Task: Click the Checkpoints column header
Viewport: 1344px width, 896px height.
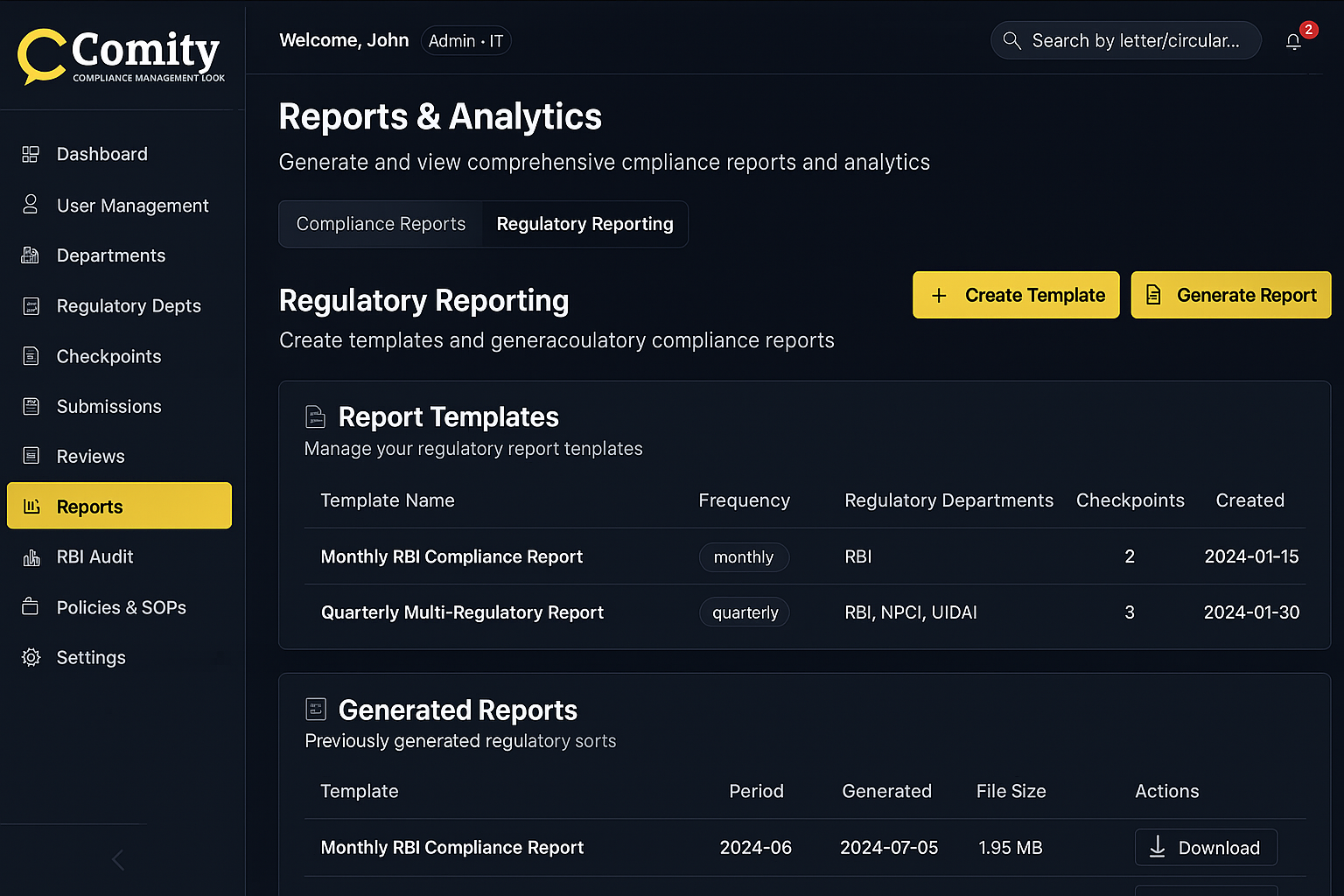Action: click(1130, 500)
